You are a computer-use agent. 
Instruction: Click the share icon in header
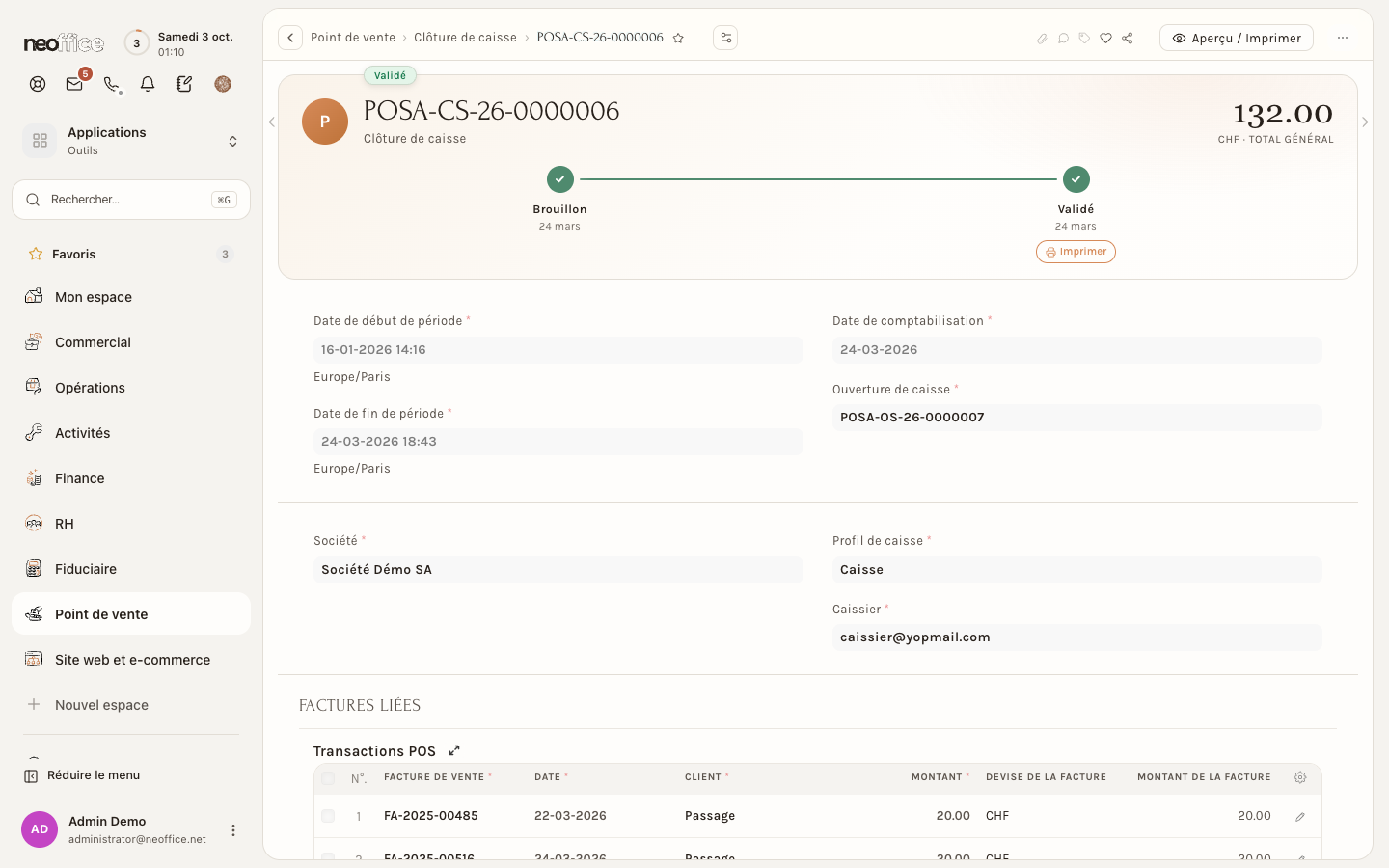tap(1127, 39)
